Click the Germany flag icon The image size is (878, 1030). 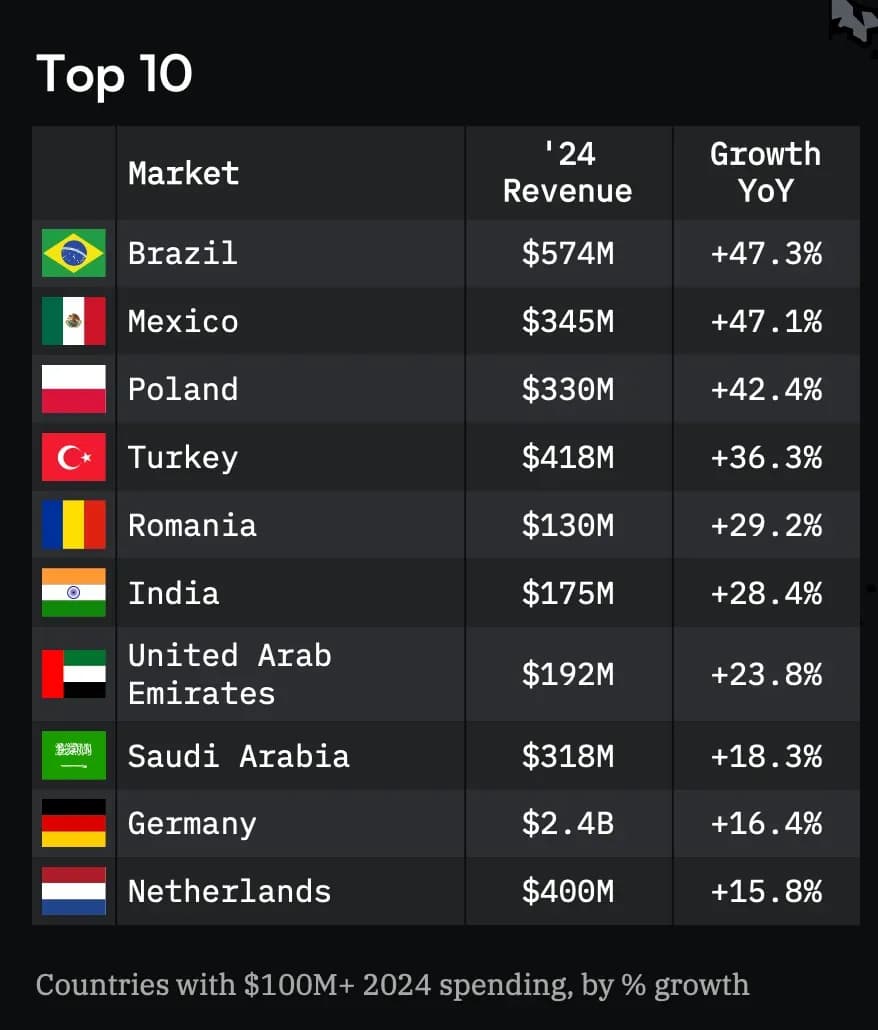point(74,823)
